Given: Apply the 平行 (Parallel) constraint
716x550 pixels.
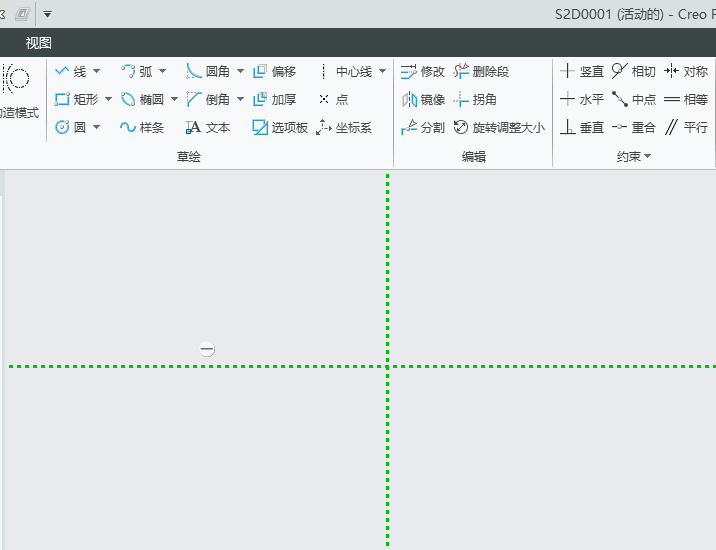Looking at the screenshot, I should click(x=686, y=127).
